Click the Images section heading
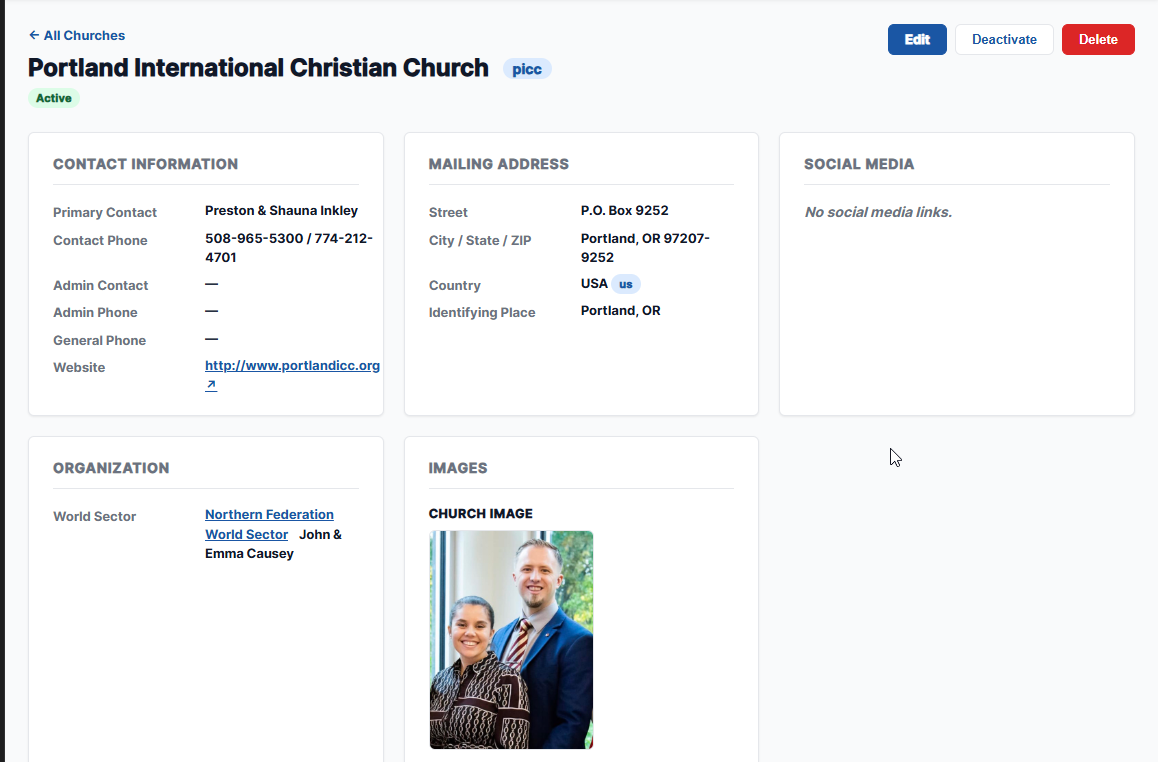The image size is (1158, 762). pos(458,468)
